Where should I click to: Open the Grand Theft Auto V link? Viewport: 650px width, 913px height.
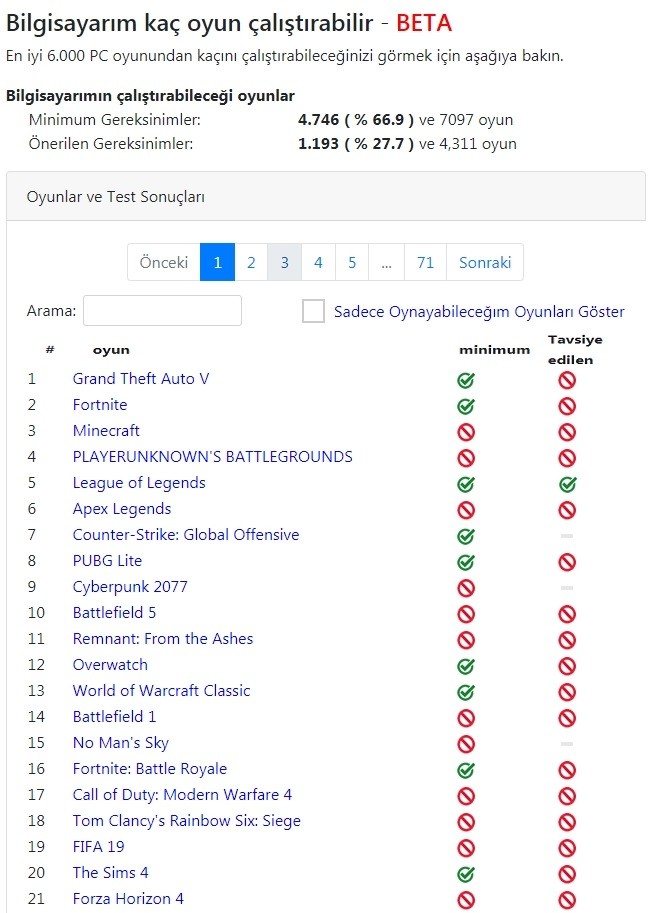(141, 378)
